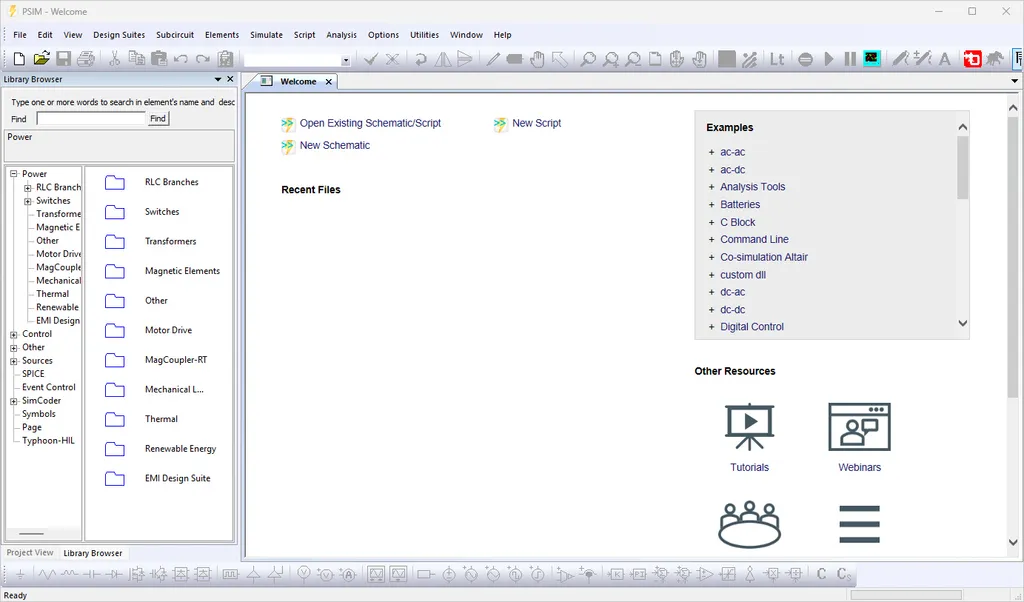This screenshot has height=602, width=1024.
Task: Click the Lt toolbar icon
Action: 776,59
